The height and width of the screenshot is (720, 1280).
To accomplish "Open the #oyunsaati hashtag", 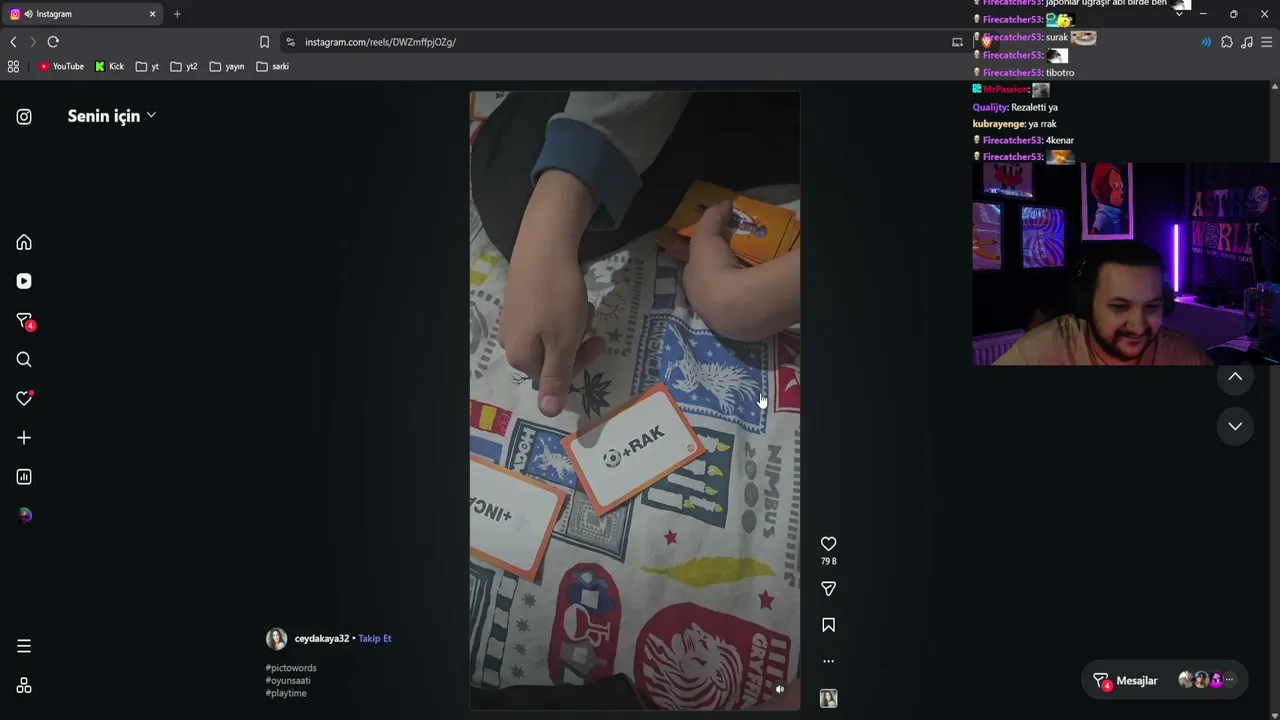I will (x=288, y=681).
